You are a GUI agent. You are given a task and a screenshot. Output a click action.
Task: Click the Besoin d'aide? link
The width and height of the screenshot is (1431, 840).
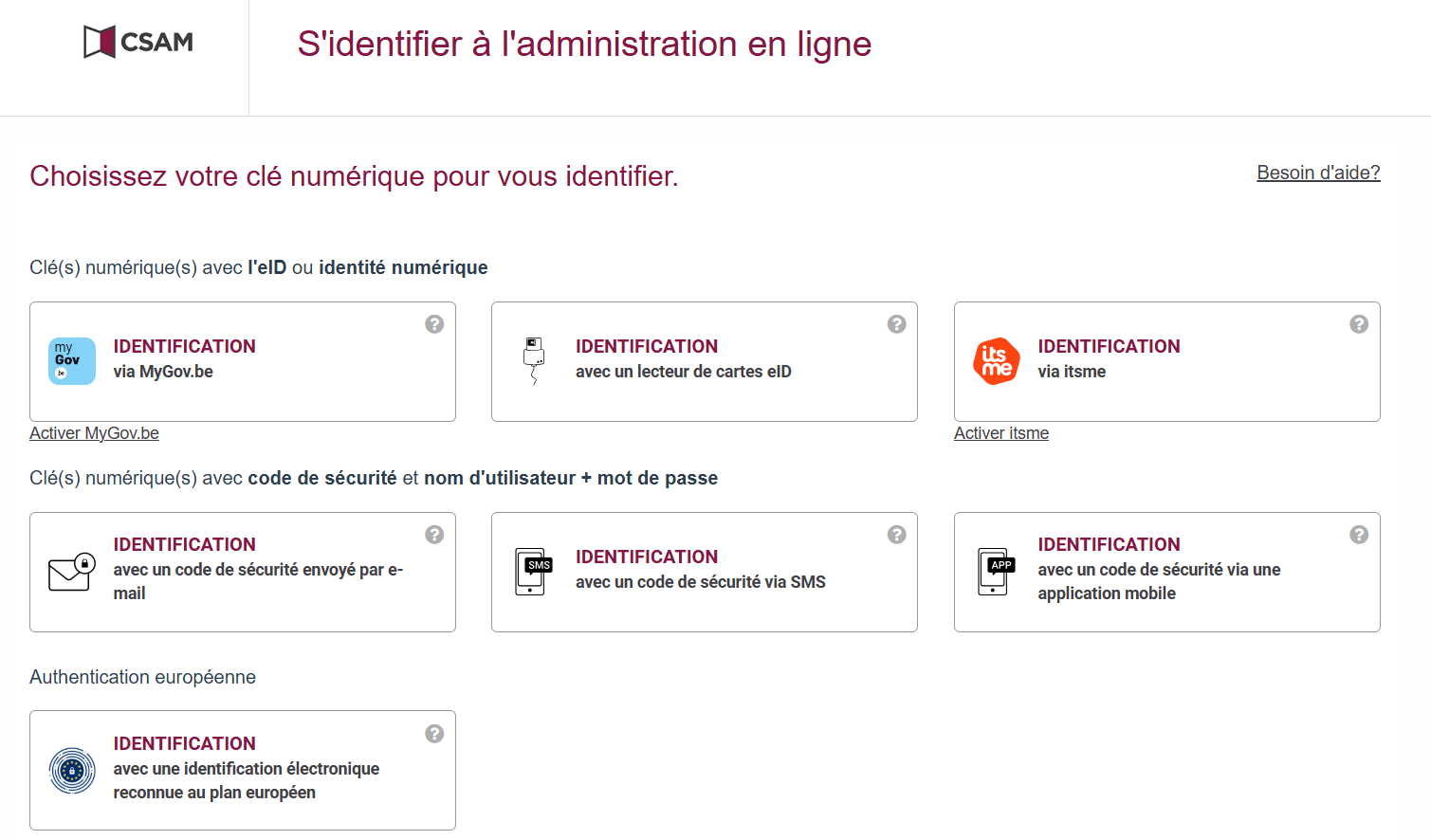click(1318, 172)
